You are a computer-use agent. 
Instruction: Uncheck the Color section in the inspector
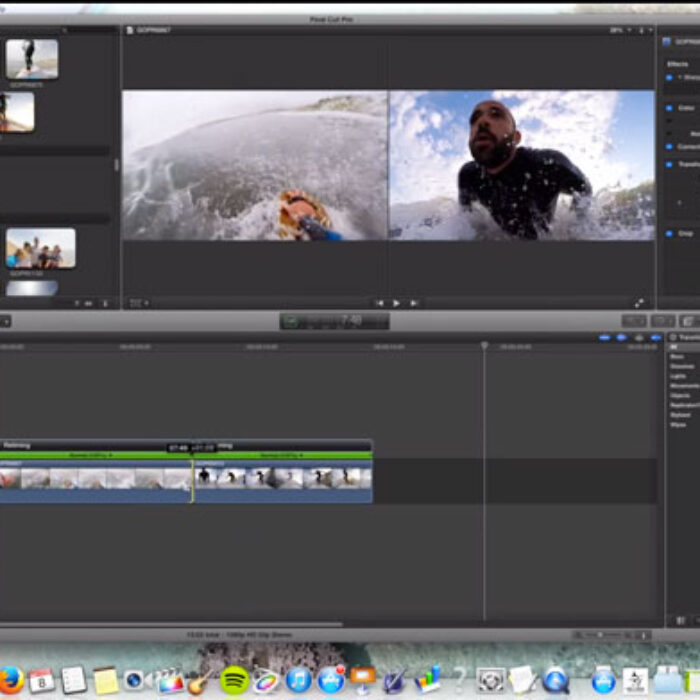[669, 108]
